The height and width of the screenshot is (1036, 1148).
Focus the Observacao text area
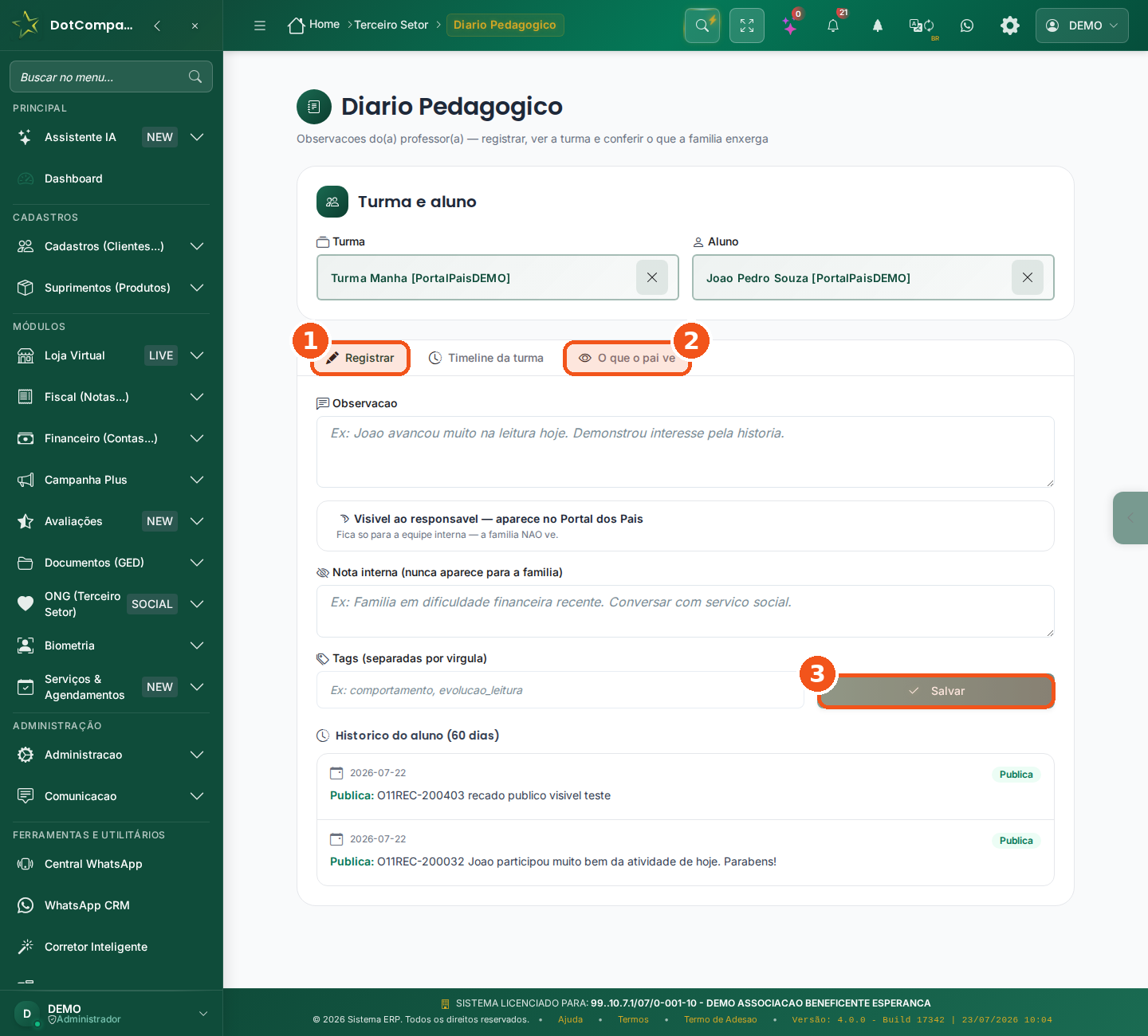pos(686,452)
